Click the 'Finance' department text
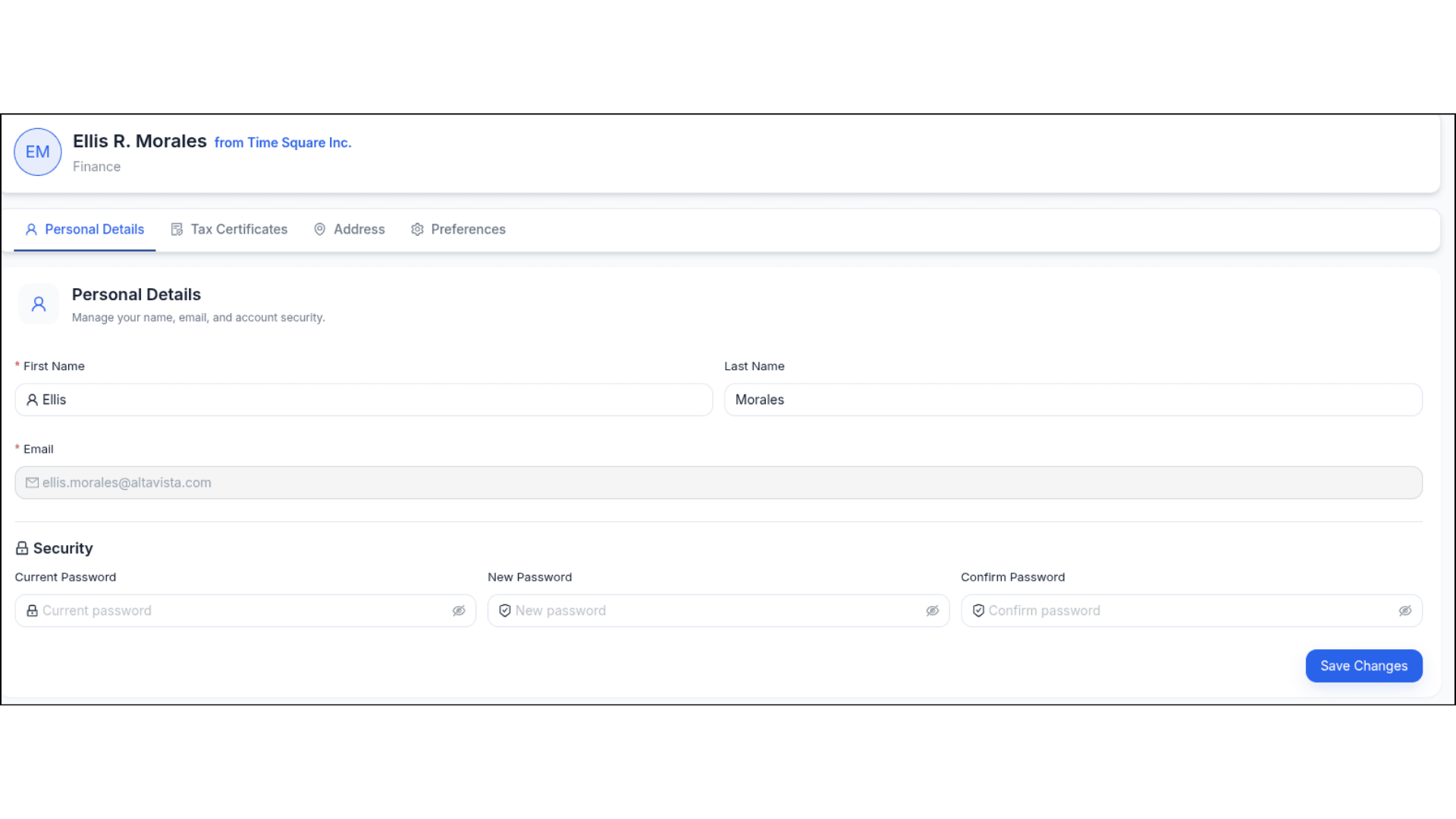 96,167
